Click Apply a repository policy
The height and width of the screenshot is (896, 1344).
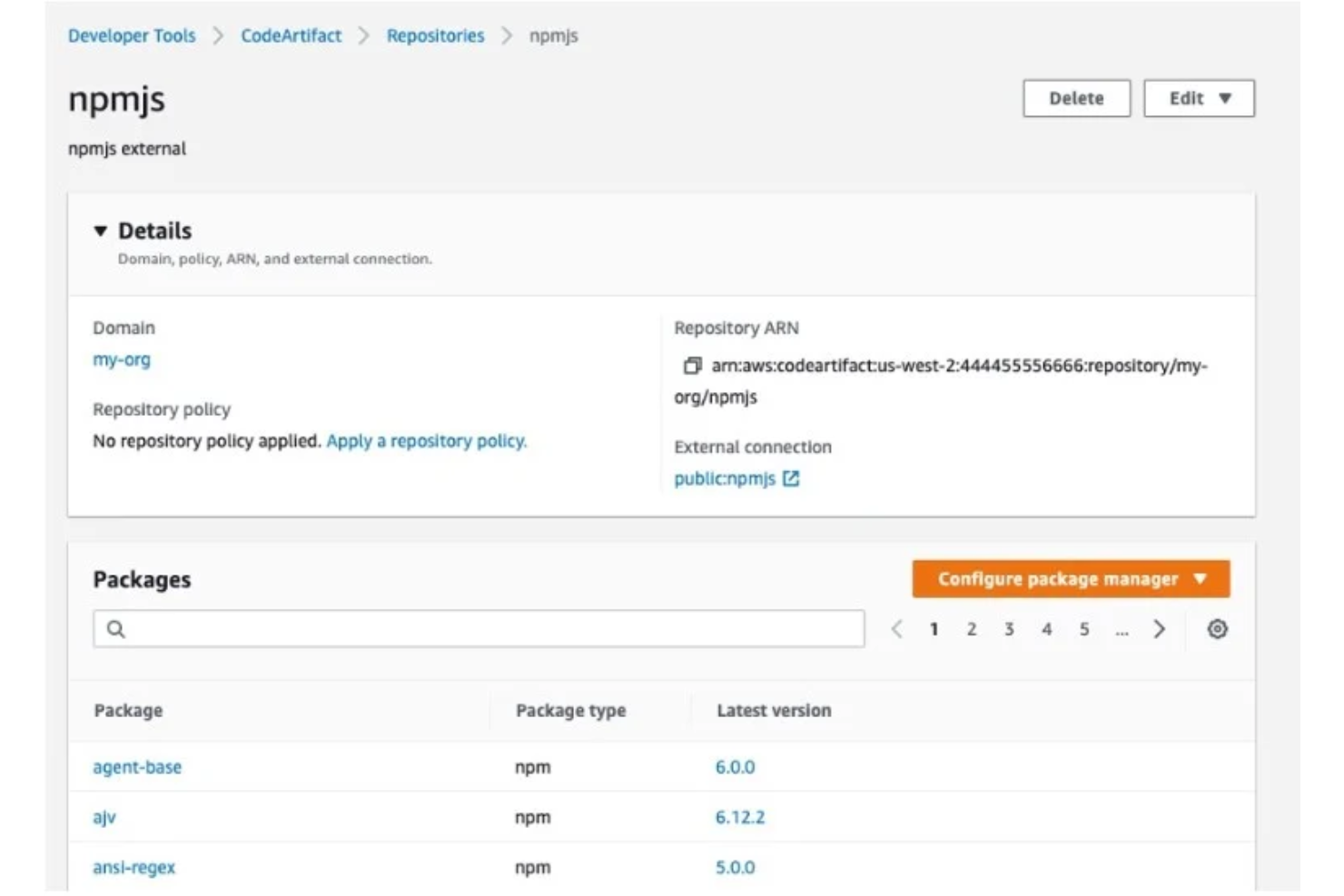pos(429,440)
